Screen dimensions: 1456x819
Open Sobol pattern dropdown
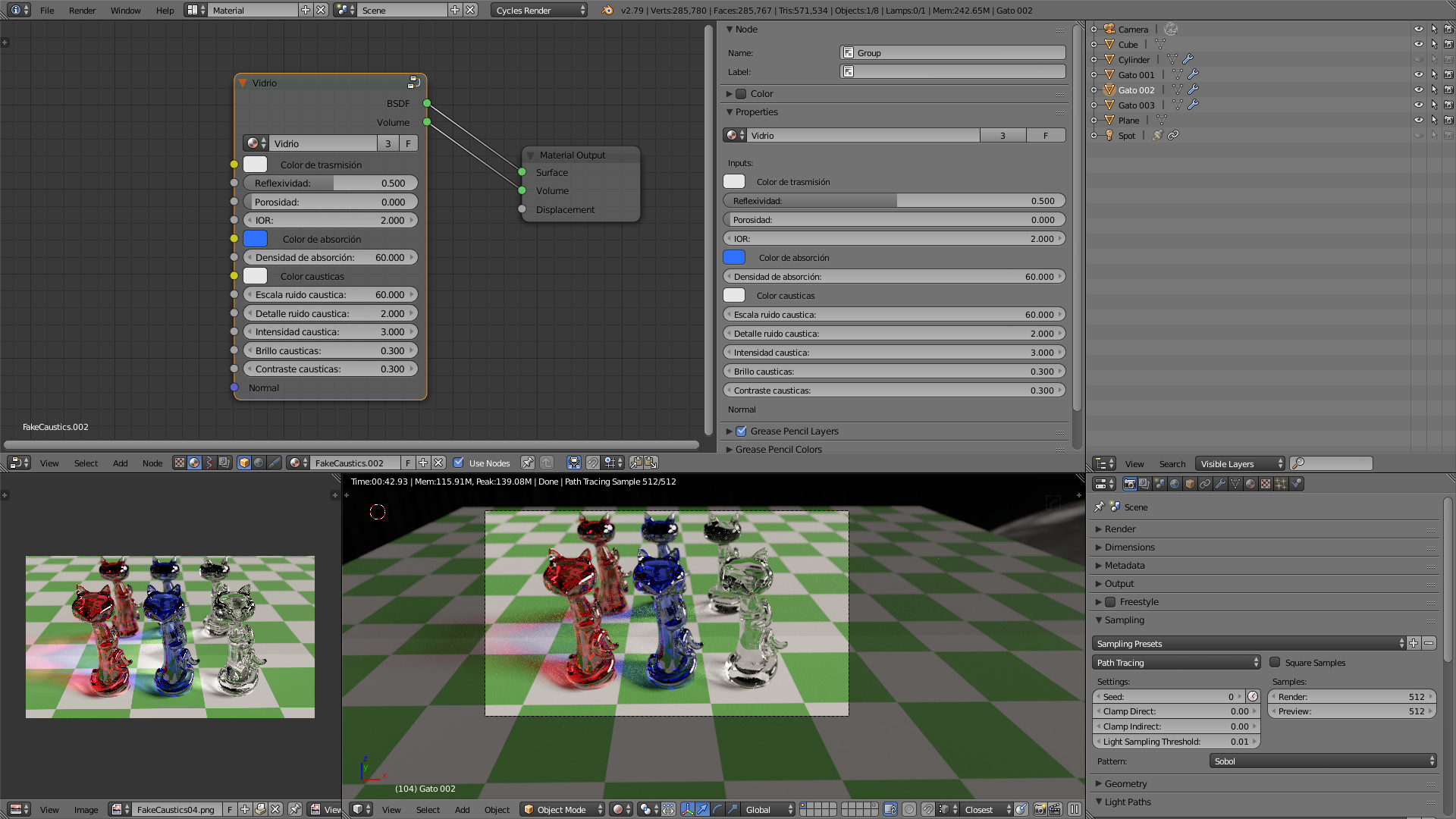pos(1323,761)
